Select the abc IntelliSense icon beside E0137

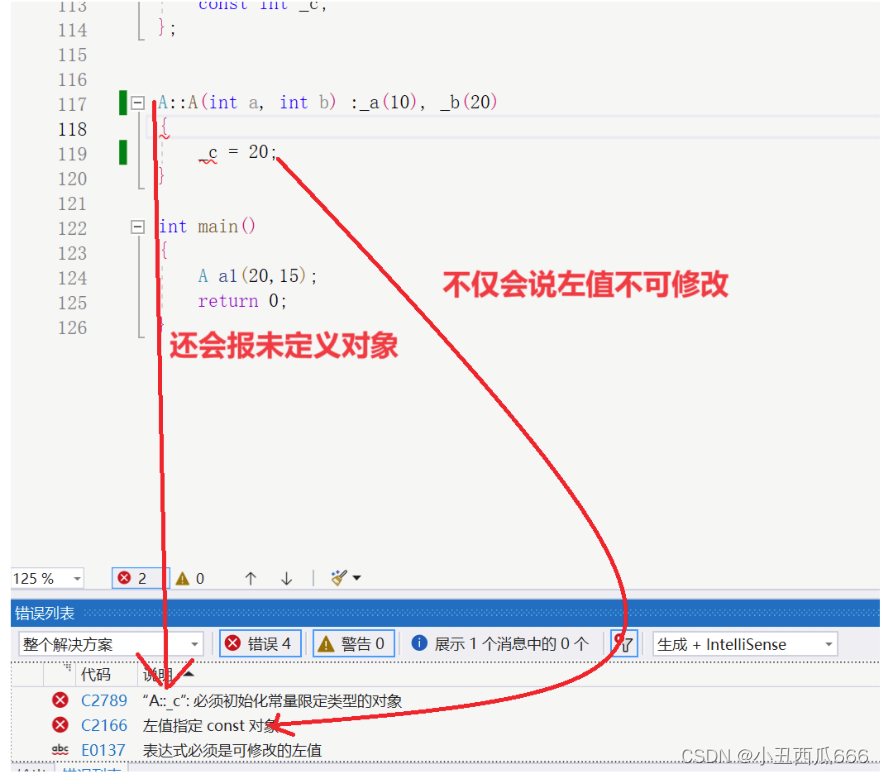(x=60, y=750)
